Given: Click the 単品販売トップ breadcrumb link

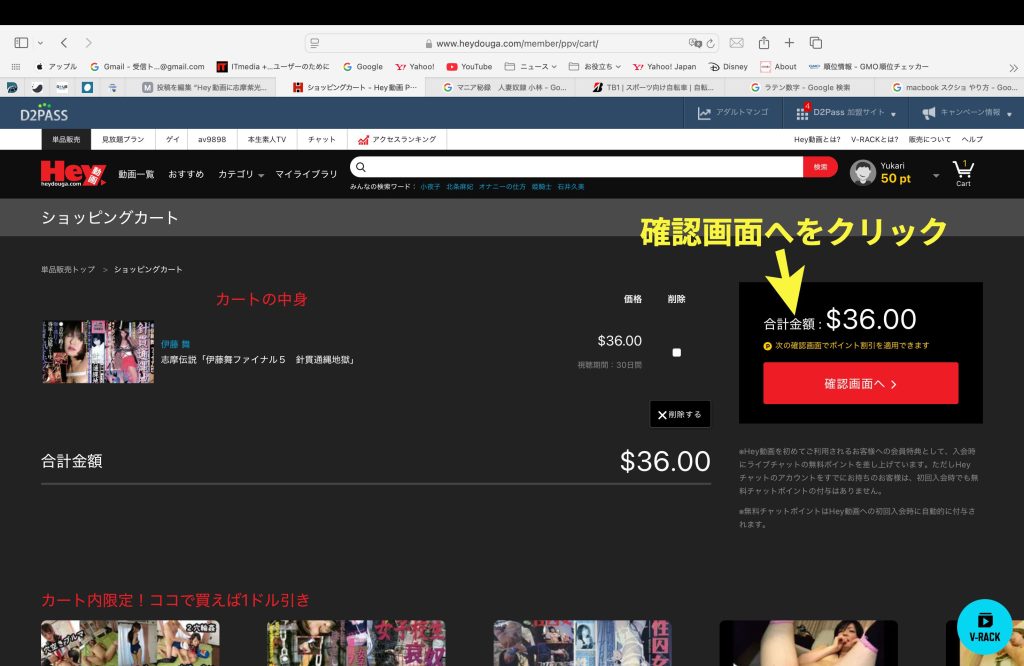Looking at the screenshot, I should (x=68, y=270).
